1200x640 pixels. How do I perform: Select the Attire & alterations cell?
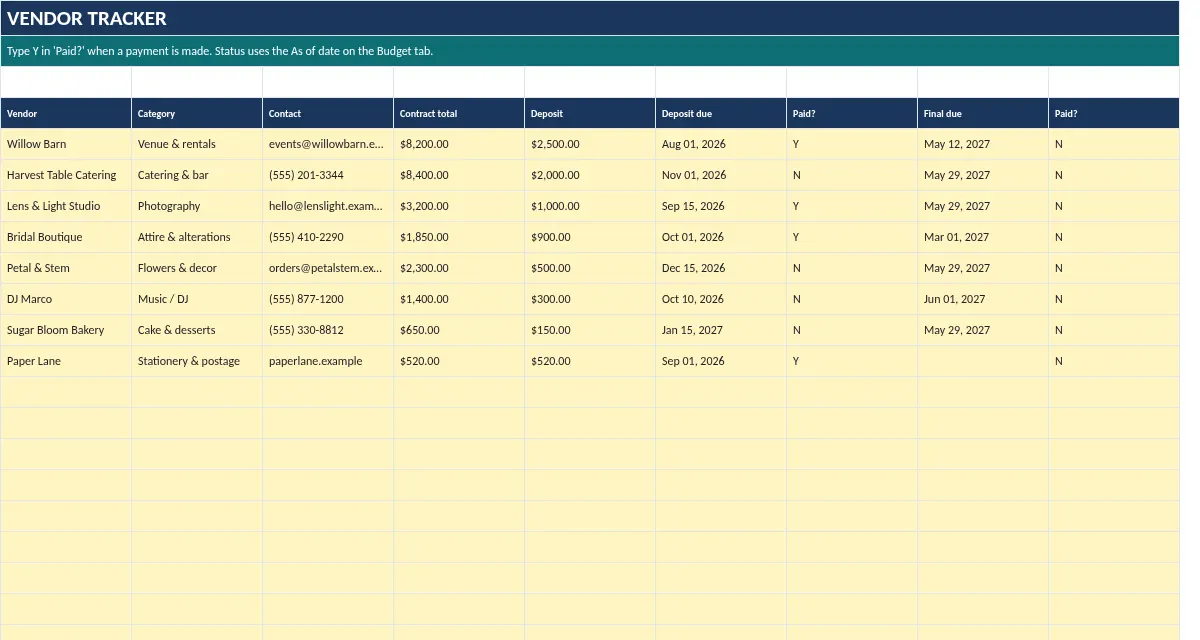[x=197, y=237]
